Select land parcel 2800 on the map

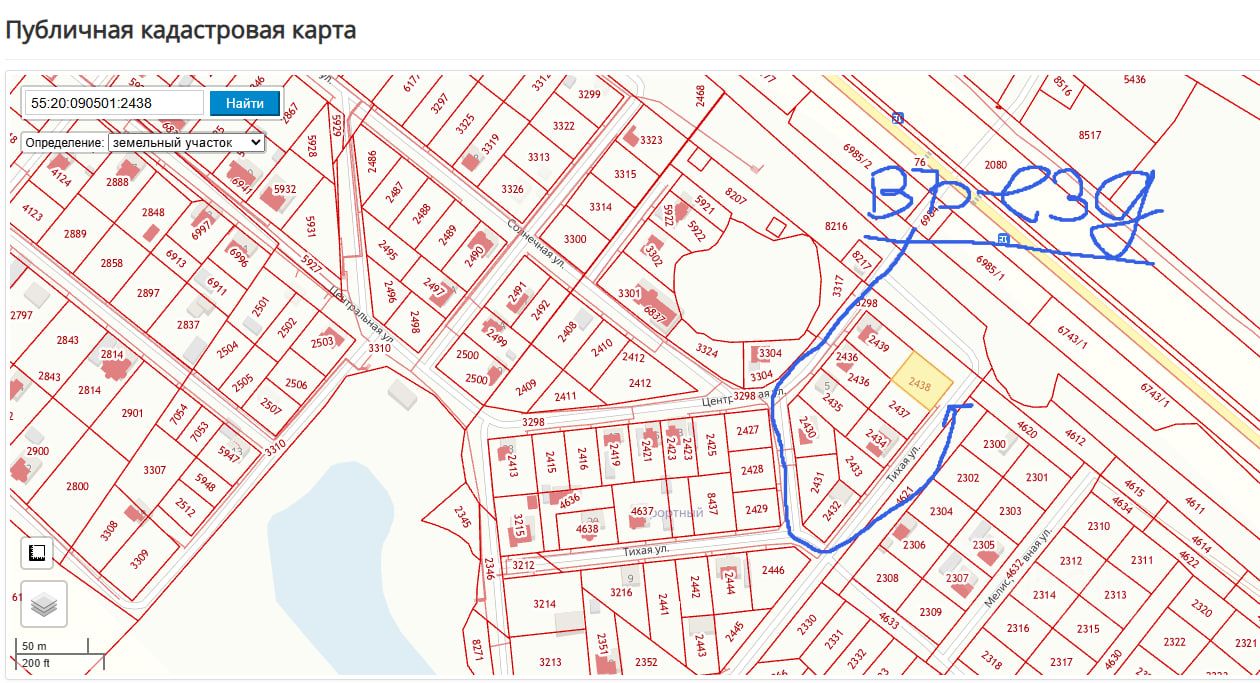78,486
